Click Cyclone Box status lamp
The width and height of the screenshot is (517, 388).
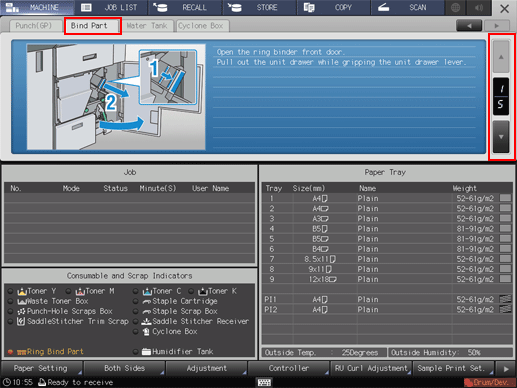click(136, 332)
